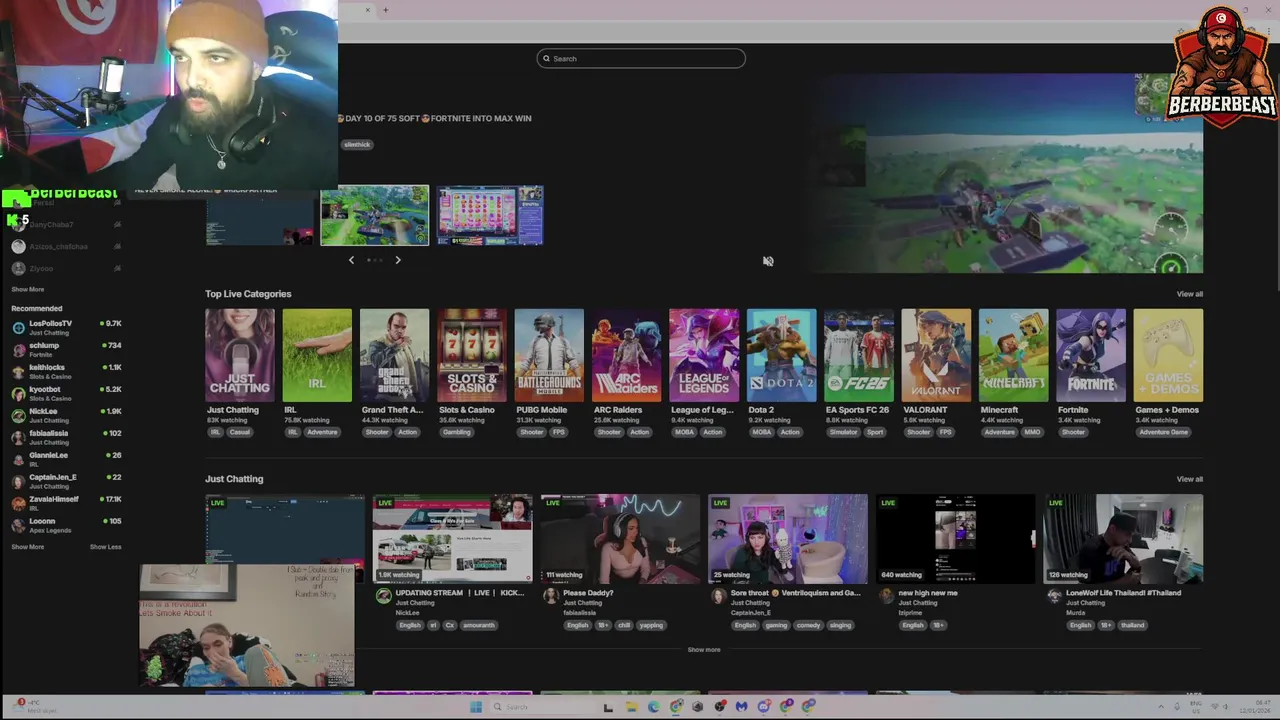This screenshot has height=720, width=1280.
Task: Open EA Sports FC 26 category
Action: pos(859,355)
